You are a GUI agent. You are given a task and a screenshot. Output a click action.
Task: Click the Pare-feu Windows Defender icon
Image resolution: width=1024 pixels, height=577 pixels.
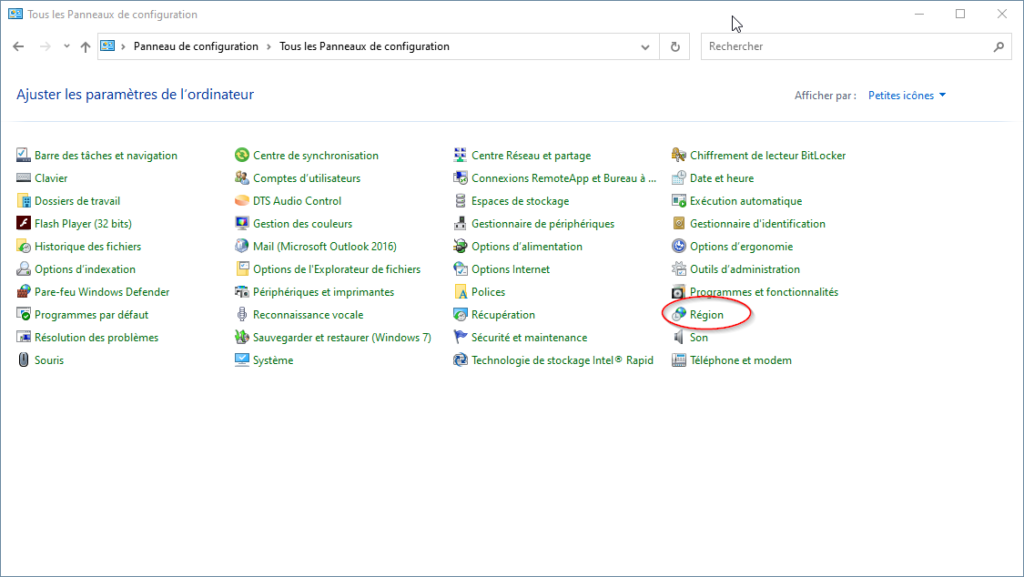(24, 292)
